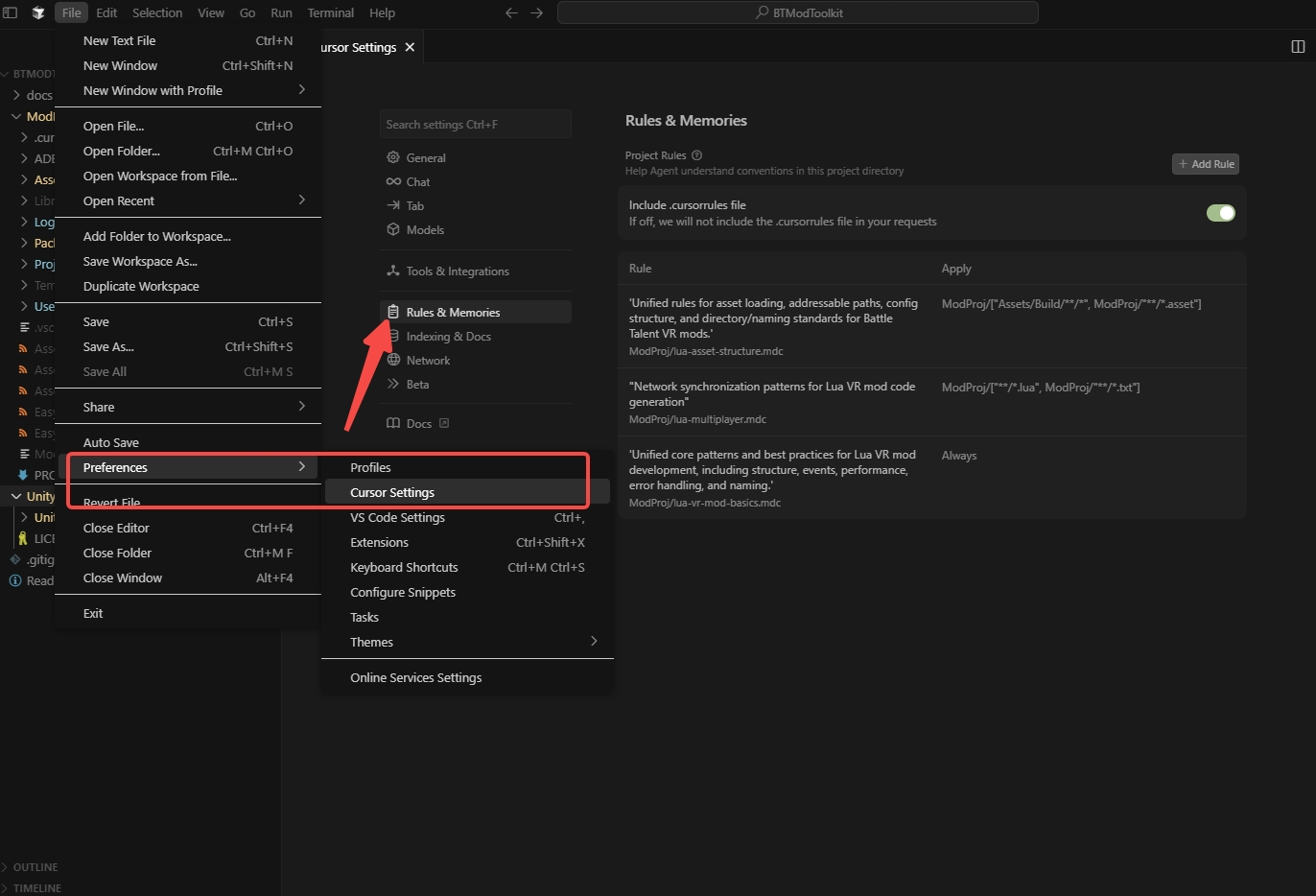Open the Run menu

click(281, 12)
